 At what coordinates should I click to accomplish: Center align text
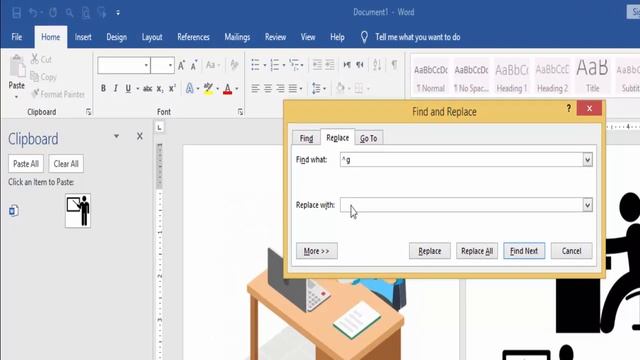[268, 88]
